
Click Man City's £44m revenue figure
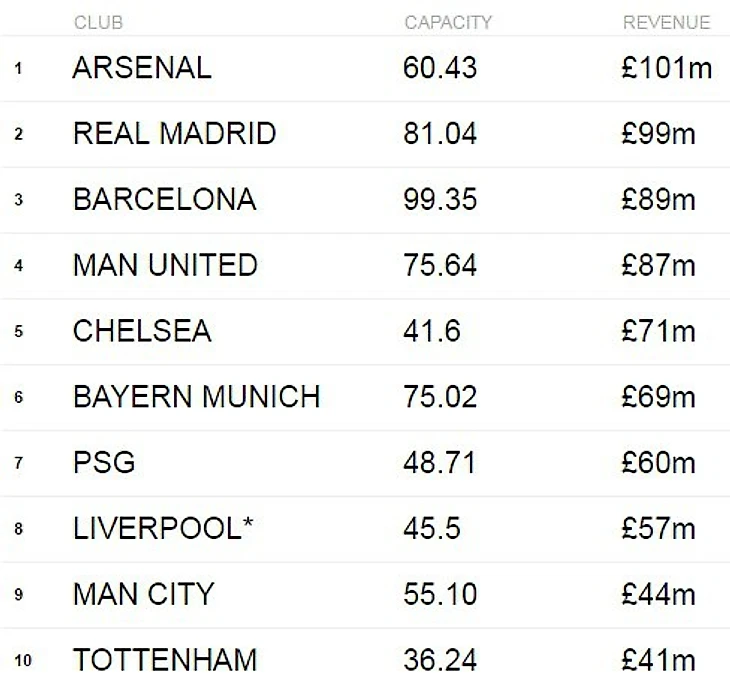click(x=657, y=595)
